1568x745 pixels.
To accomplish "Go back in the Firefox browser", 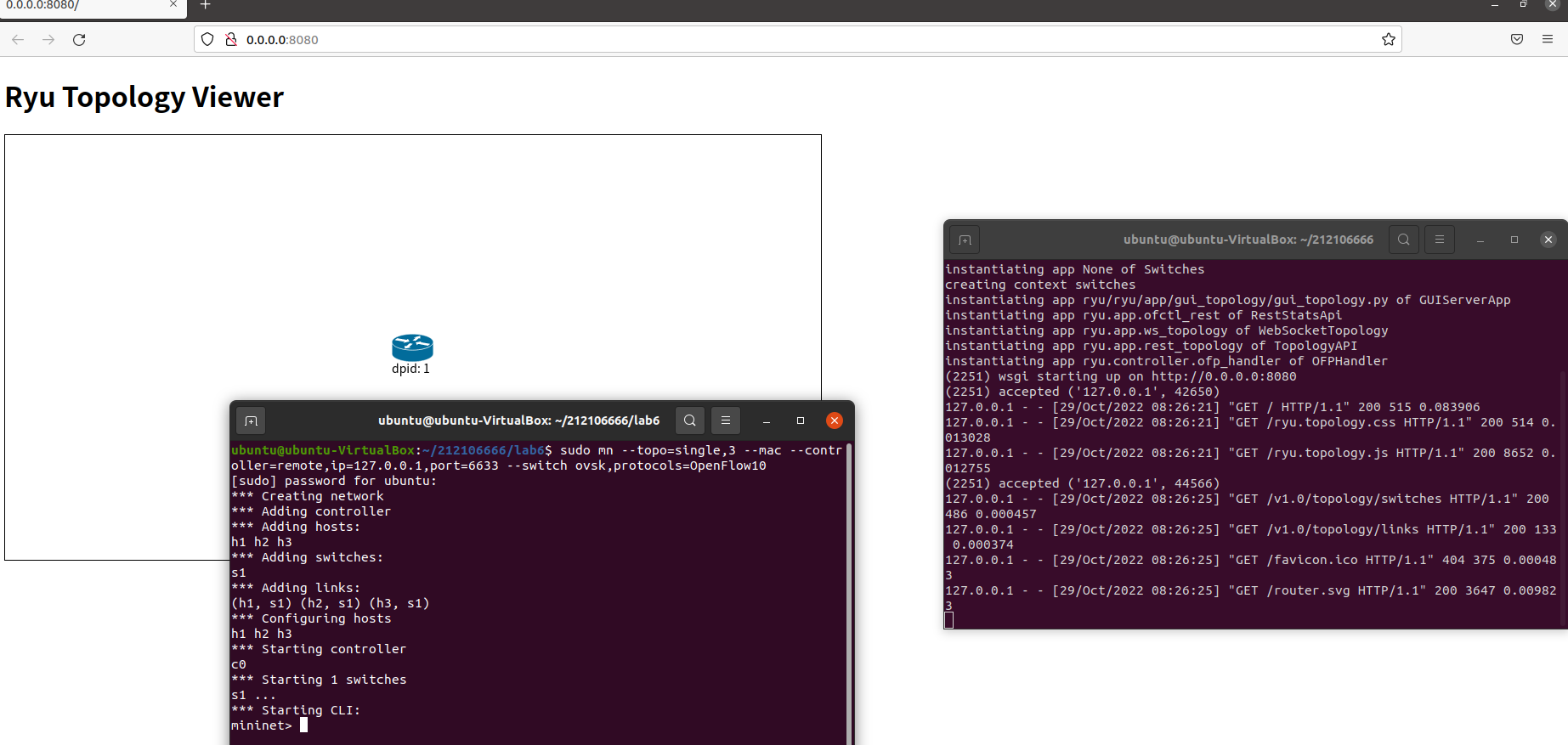I will [18, 40].
